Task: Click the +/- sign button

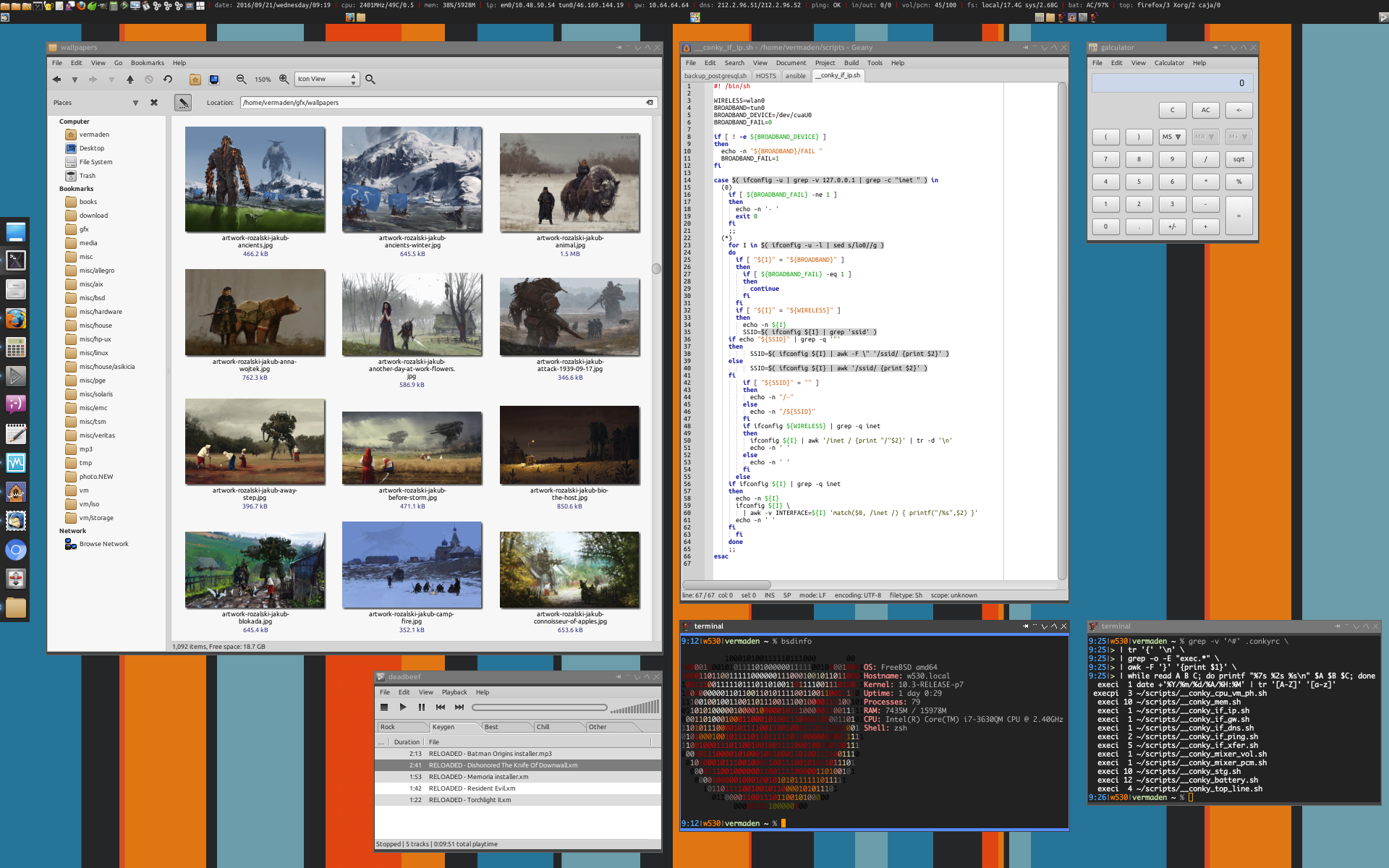Action: (x=1172, y=226)
